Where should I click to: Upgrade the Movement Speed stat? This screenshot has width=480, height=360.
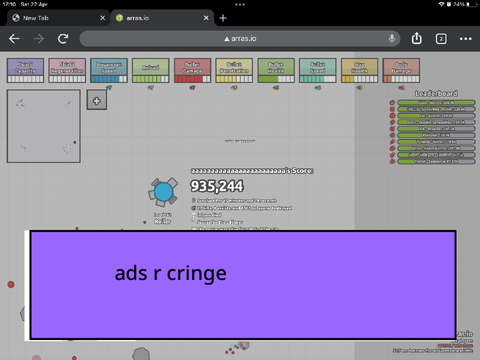point(109,70)
